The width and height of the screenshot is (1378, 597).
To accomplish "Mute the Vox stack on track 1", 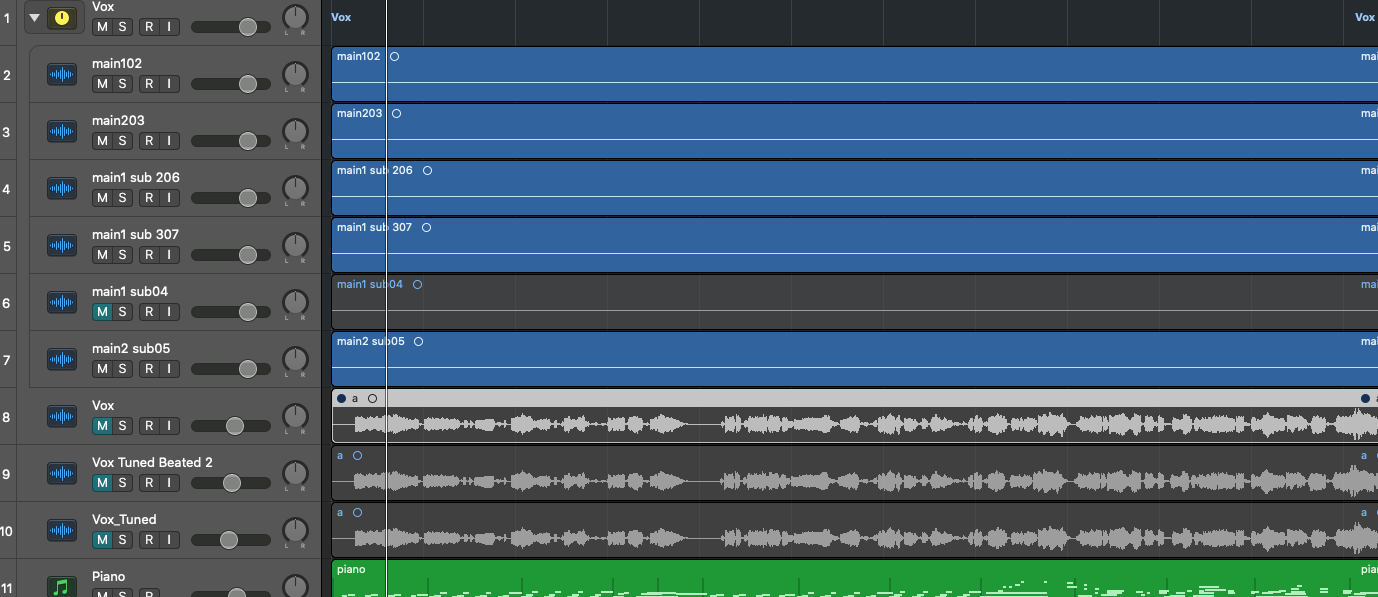I will (101, 27).
